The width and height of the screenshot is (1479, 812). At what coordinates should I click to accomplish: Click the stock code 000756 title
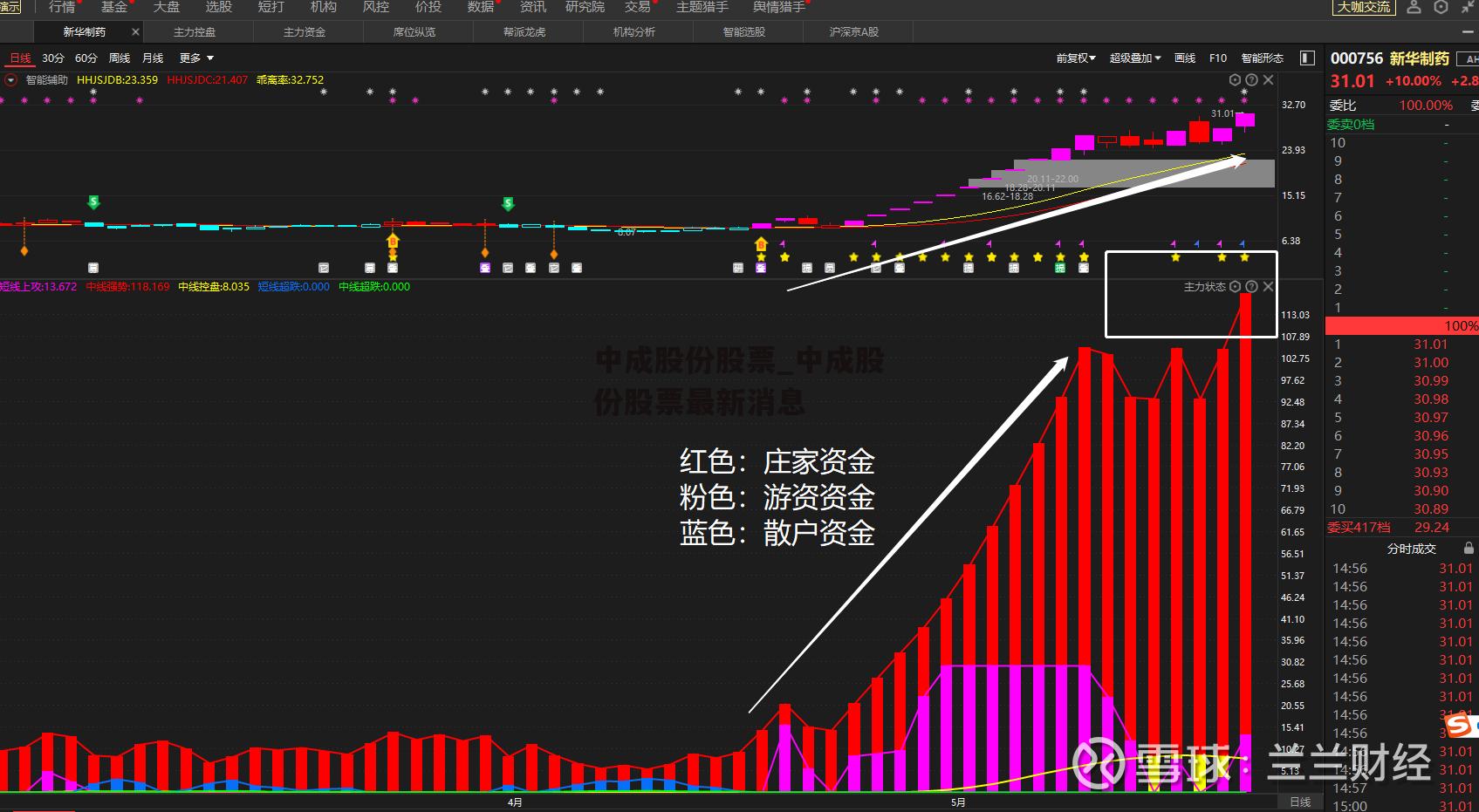click(1357, 58)
